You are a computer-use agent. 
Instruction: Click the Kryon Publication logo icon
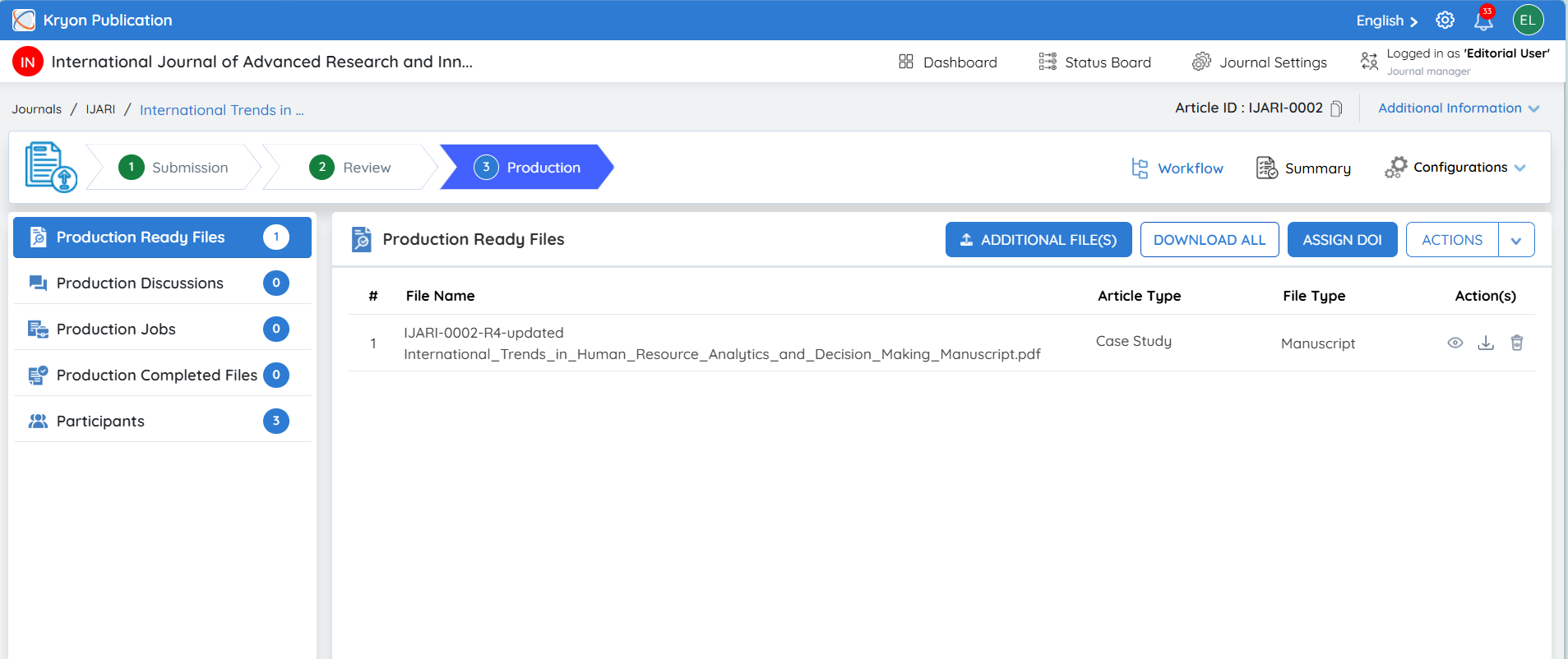pyautogui.click(x=24, y=20)
